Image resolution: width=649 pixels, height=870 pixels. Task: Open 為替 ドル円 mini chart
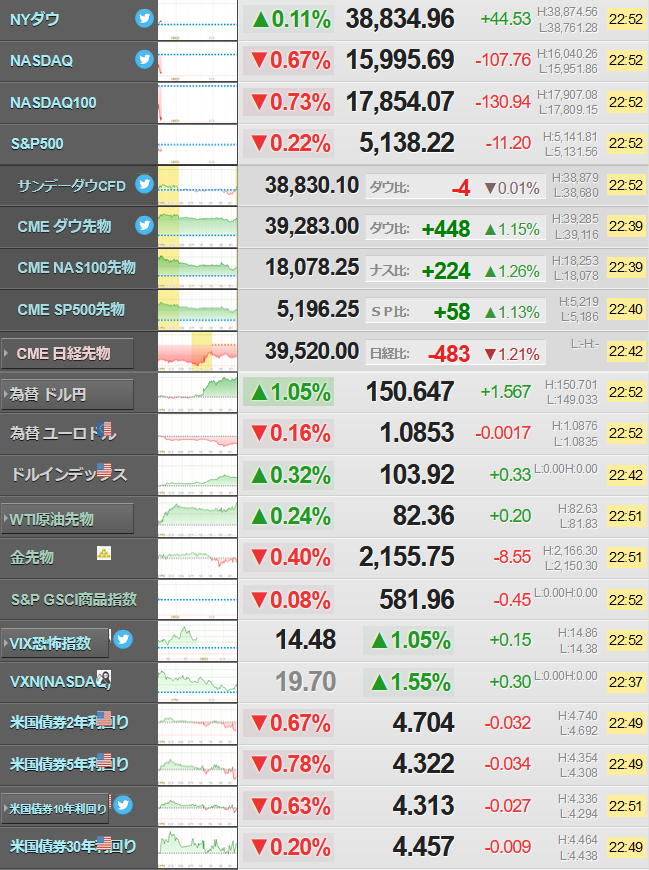(197, 393)
